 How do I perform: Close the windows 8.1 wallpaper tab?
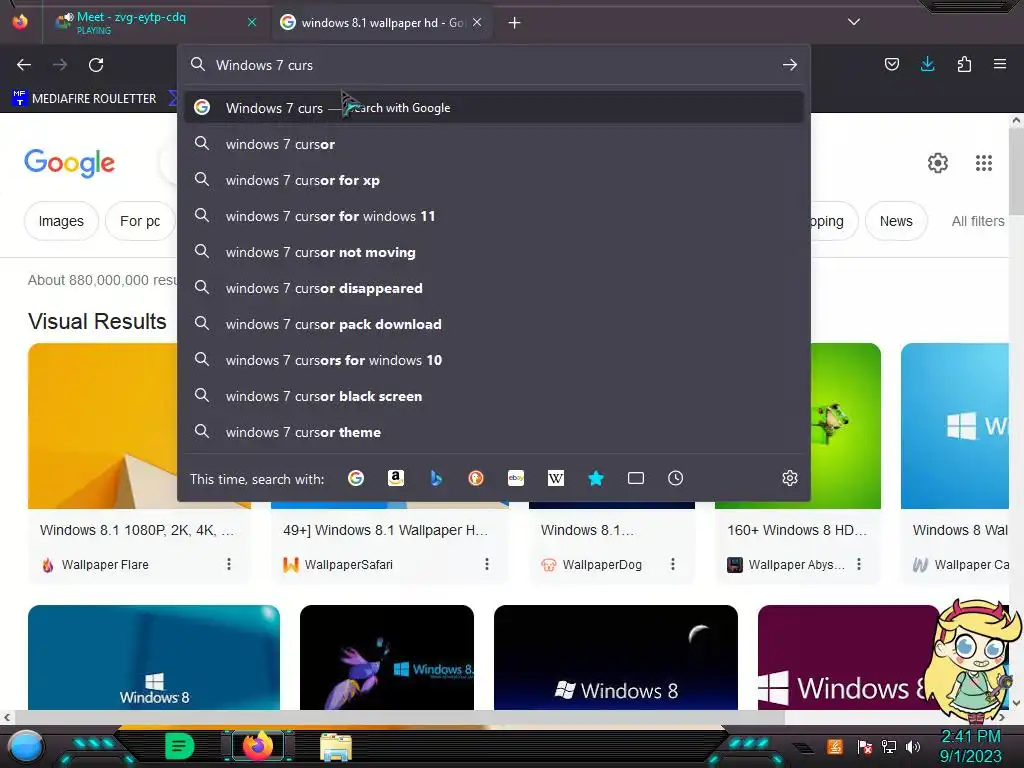(x=477, y=23)
